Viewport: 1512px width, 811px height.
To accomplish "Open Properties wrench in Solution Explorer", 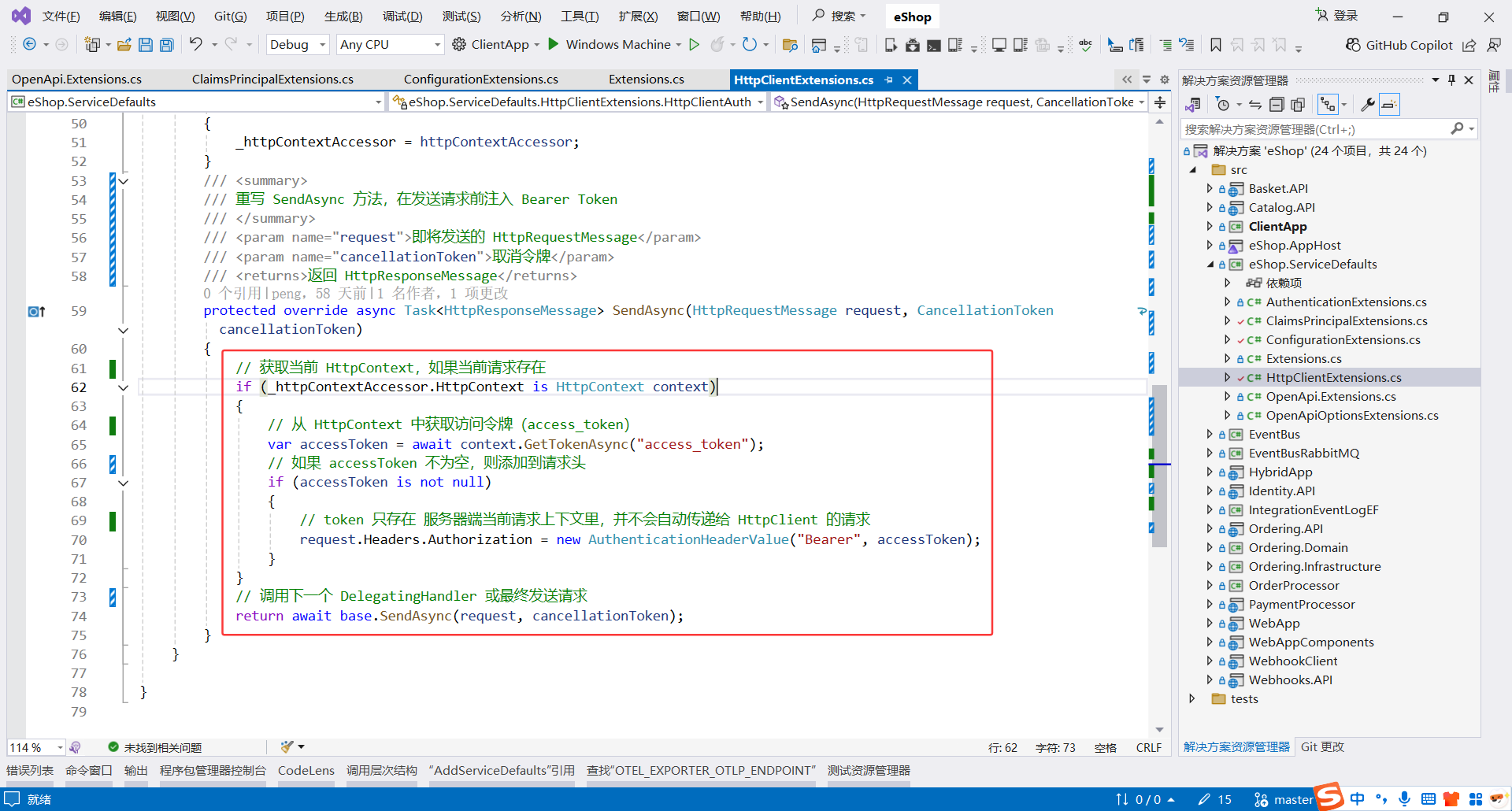I will 1368,104.
